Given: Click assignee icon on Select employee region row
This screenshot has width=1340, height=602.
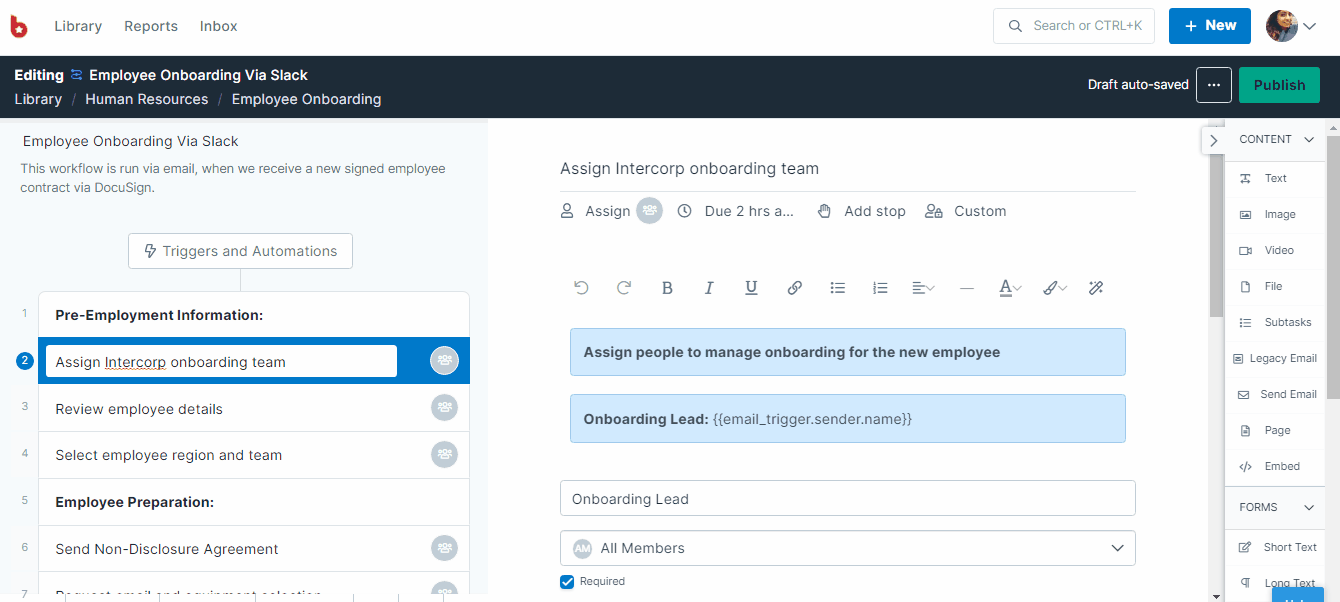Looking at the screenshot, I should (444, 455).
